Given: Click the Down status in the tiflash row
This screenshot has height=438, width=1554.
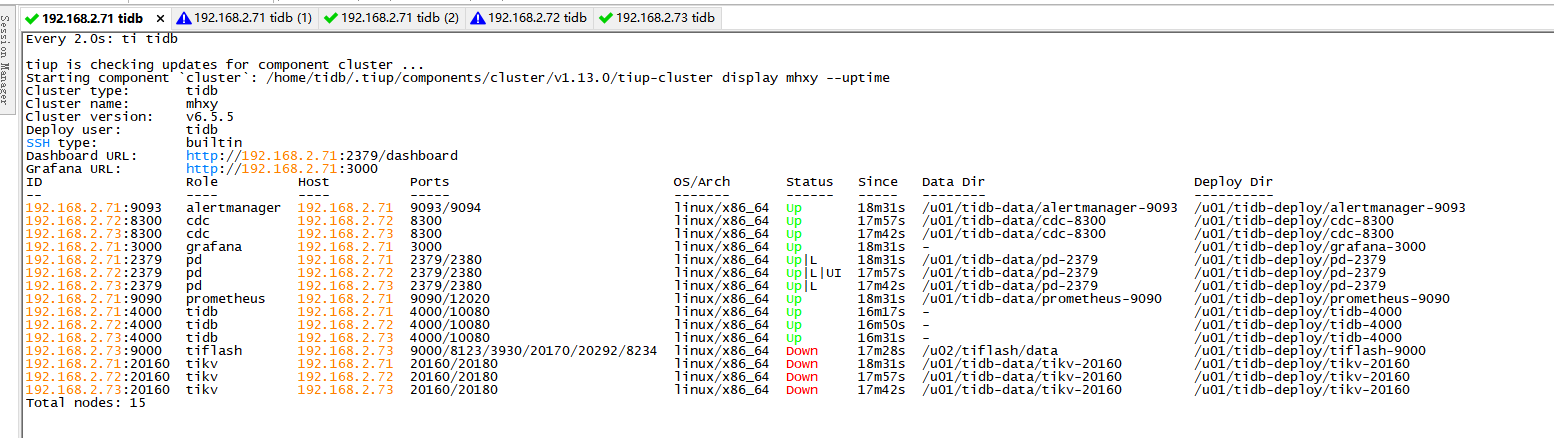Looking at the screenshot, I should coord(802,351).
